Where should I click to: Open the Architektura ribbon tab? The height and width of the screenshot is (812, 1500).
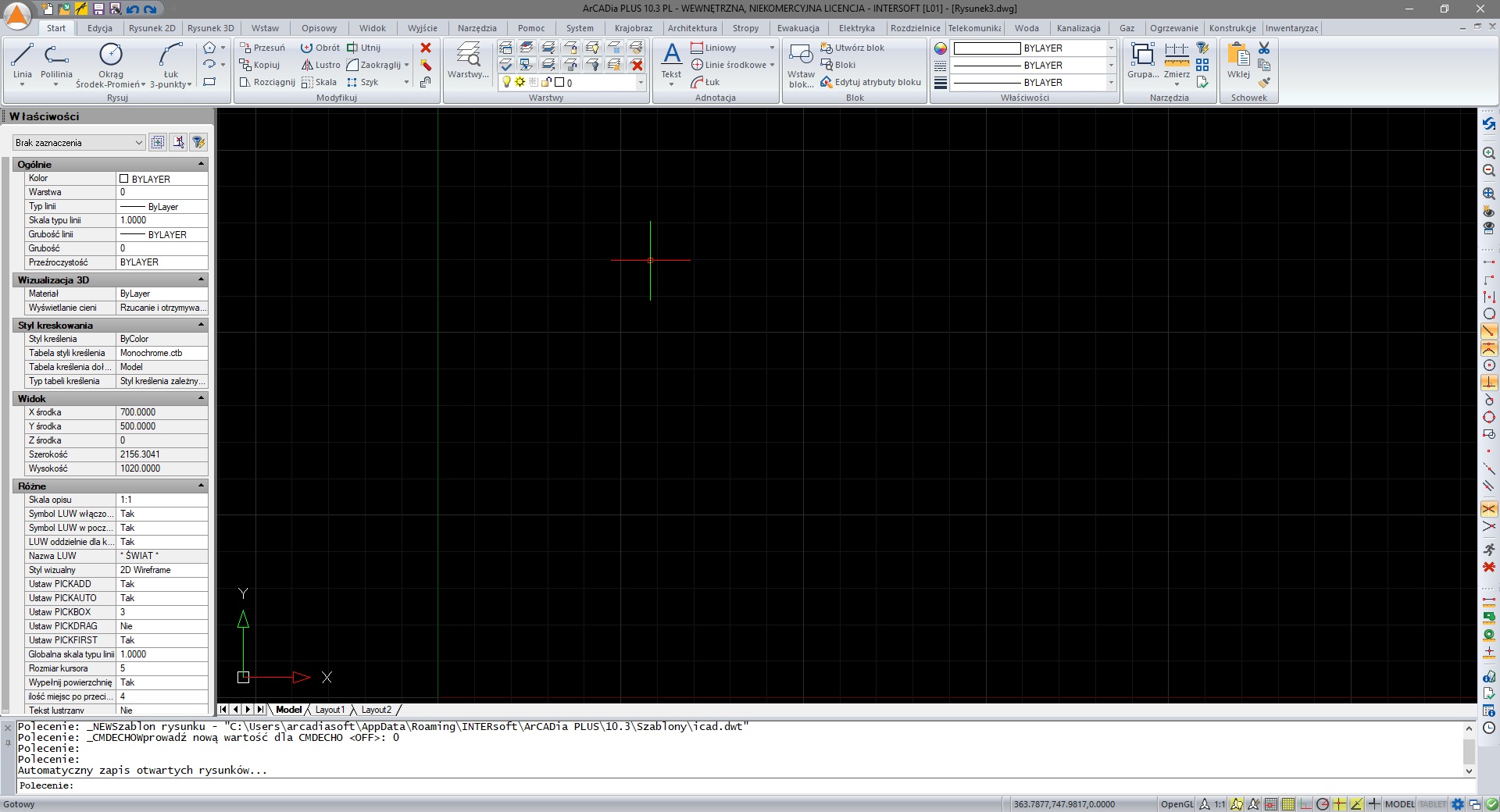[x=692, y=28]
